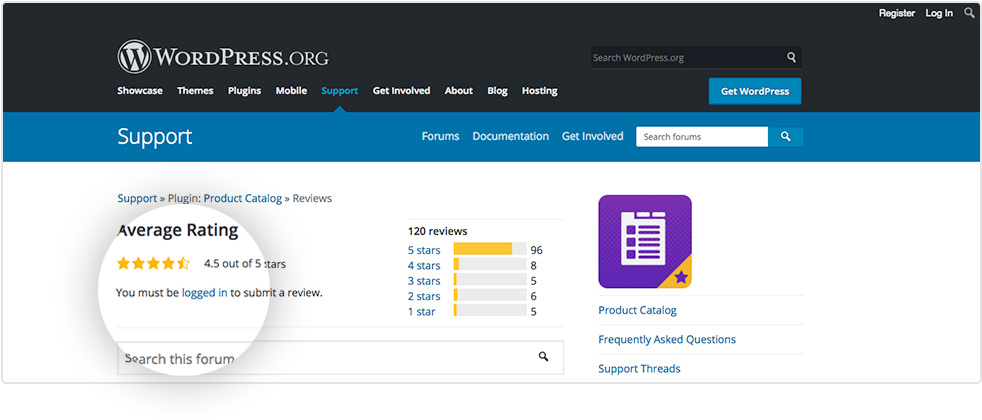Focus the Search this forum field
The image size is (982, 420).
[x=340, y=357]
